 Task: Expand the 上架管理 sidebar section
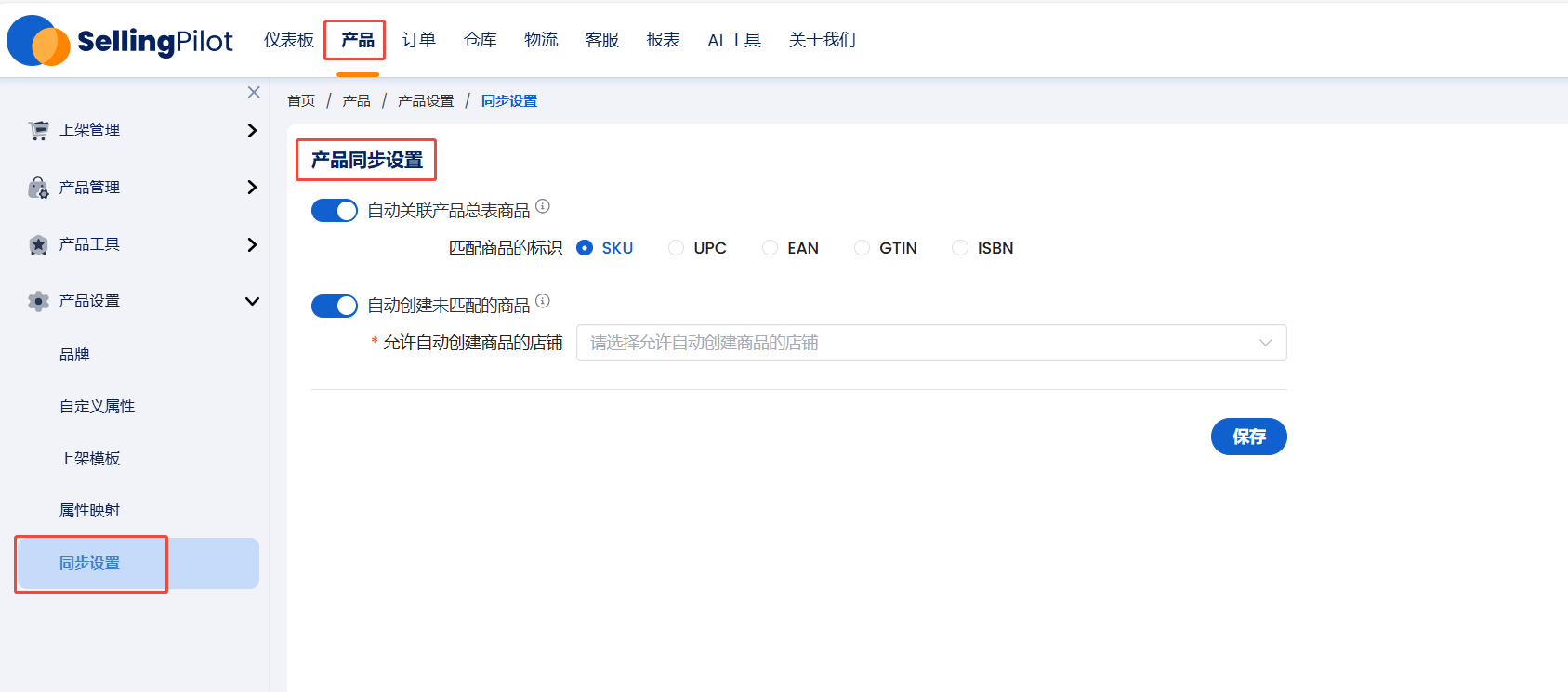(251, 131)
